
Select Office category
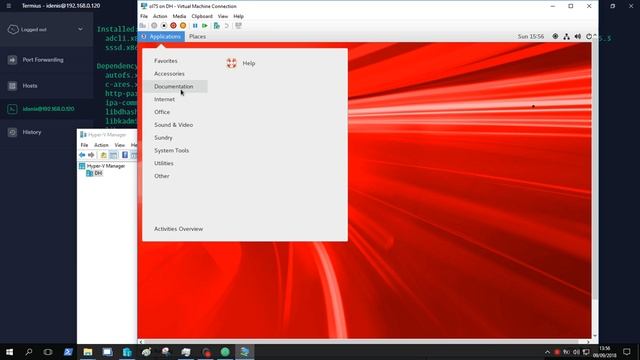(162, 112)
